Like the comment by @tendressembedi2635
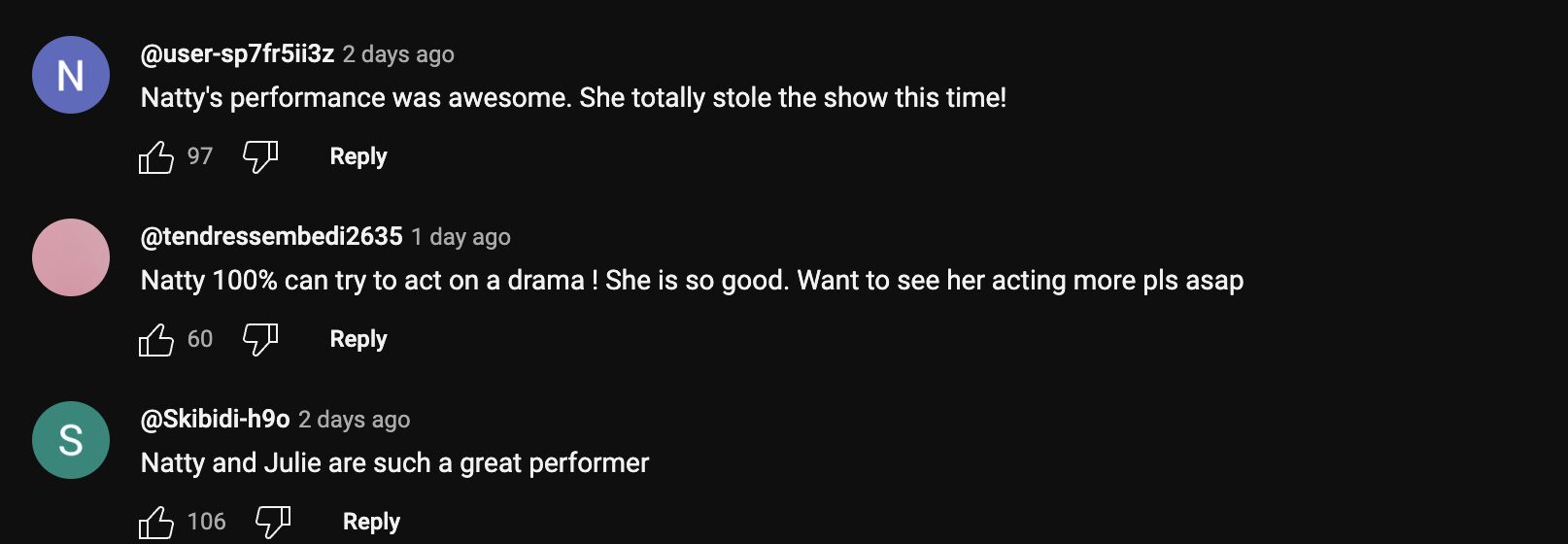 pos(155,339)
